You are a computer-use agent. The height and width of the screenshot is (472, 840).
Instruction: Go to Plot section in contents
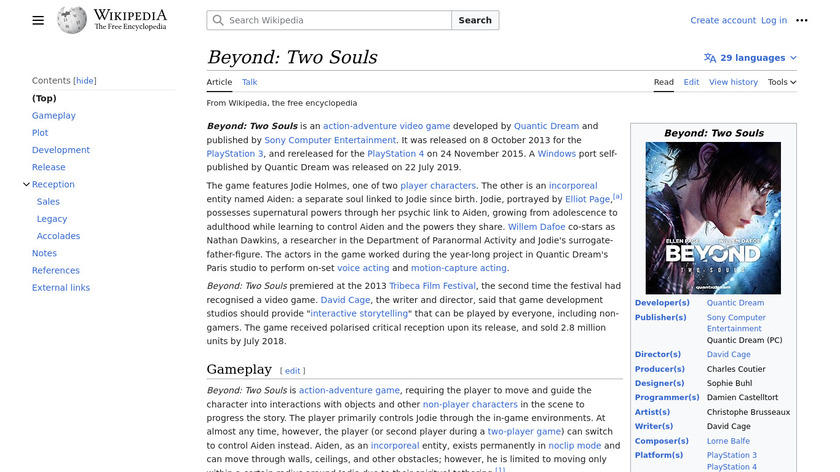click(x=40, y=132)
